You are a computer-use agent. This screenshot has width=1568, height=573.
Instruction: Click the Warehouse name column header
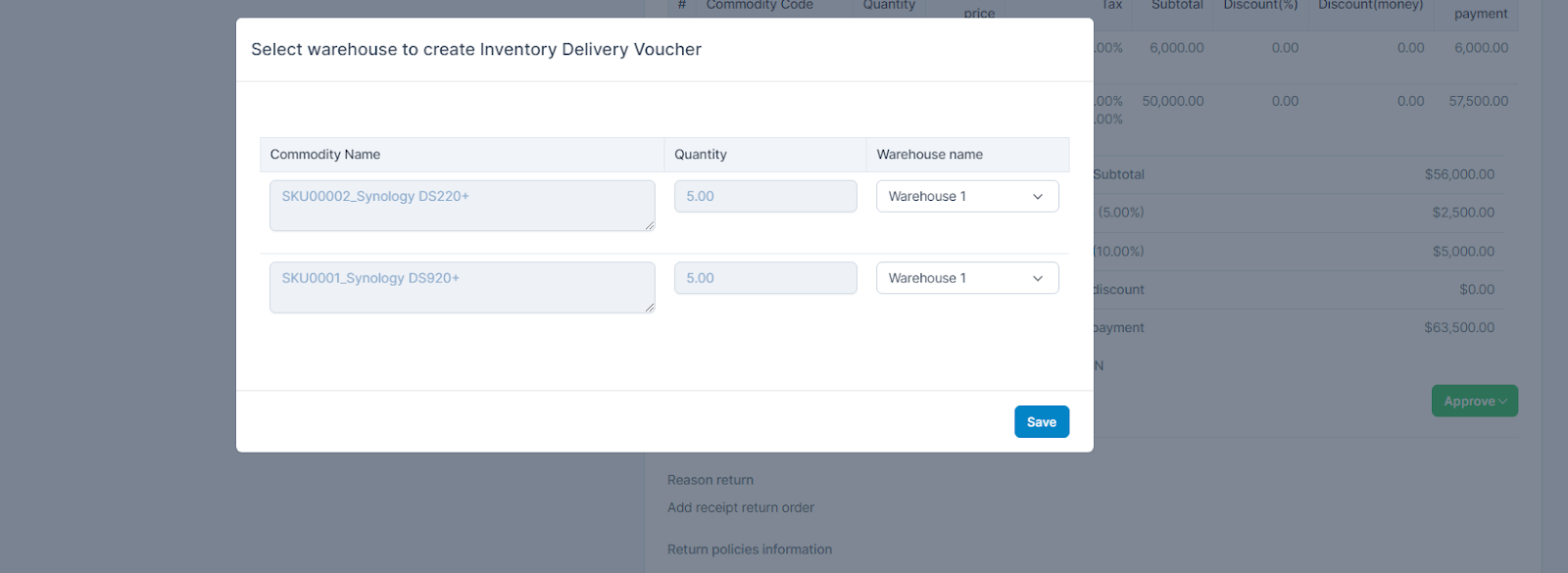(x=929, y=155)
